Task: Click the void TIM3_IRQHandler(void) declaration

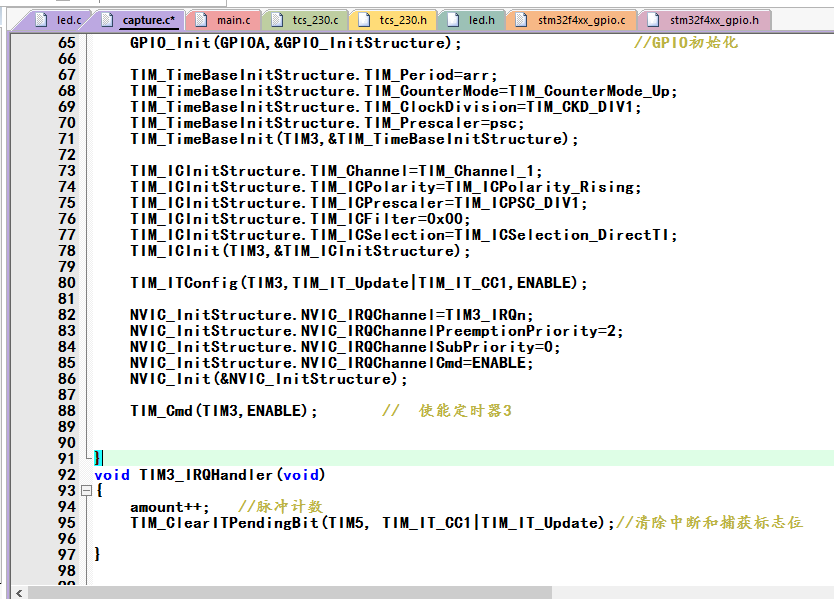Action: click(x=210, y=475)
